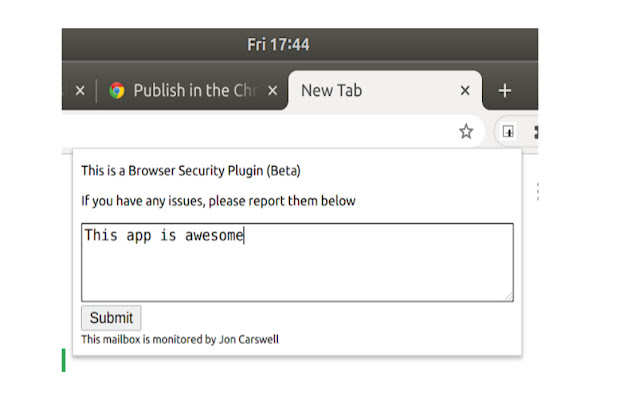The height and width of the screenshot is (400, 640).
Task: Click the Browser Security Plugin extension icon
Action: [508, 131]
